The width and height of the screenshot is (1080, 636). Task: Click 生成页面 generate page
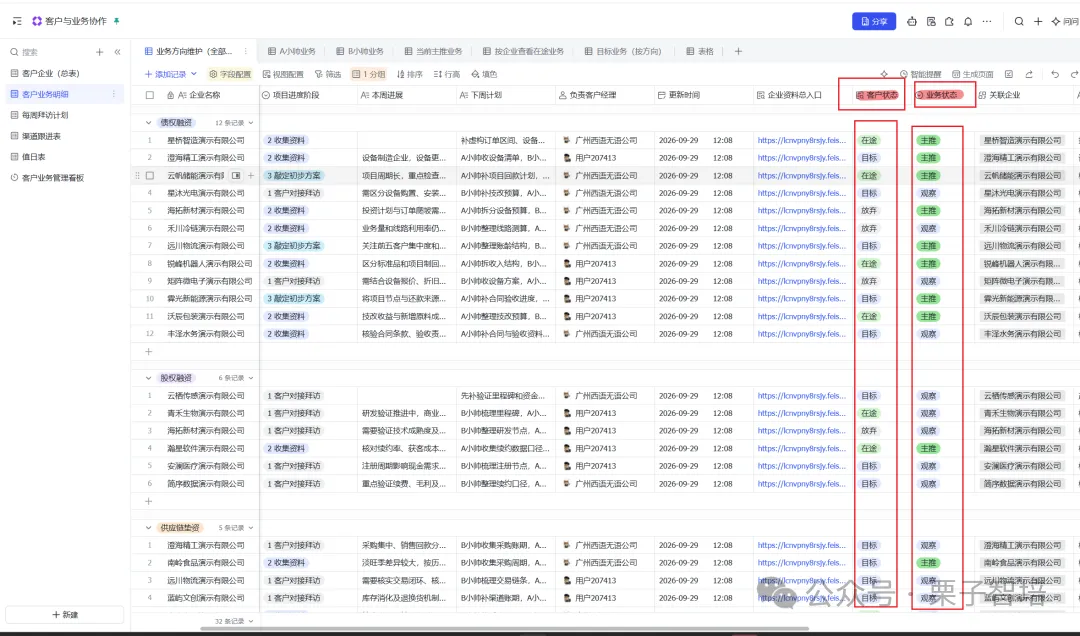pos(973,74)
